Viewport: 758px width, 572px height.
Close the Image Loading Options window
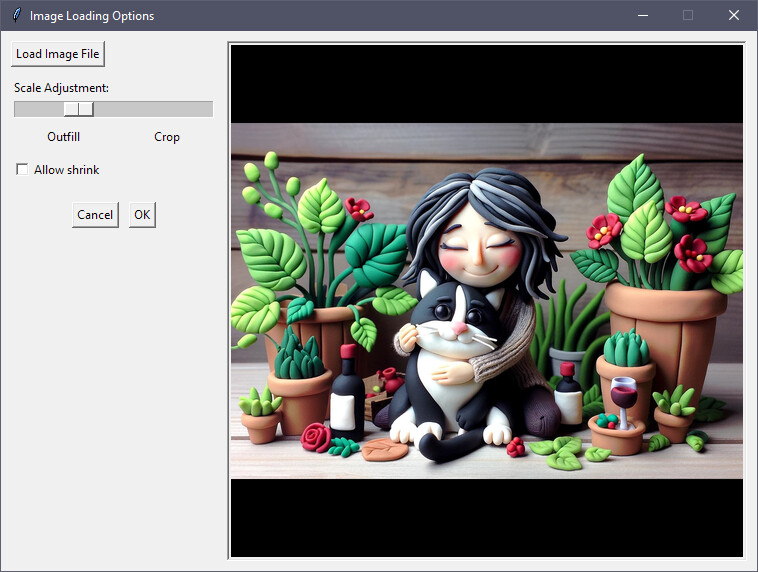(x=734, y=15)
